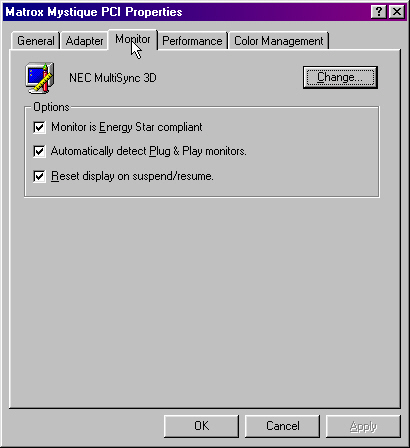This screenshot has width=410, height=448.
Task: Untick the Energy Star compliant checkbox box
Action: pos(39,127)
